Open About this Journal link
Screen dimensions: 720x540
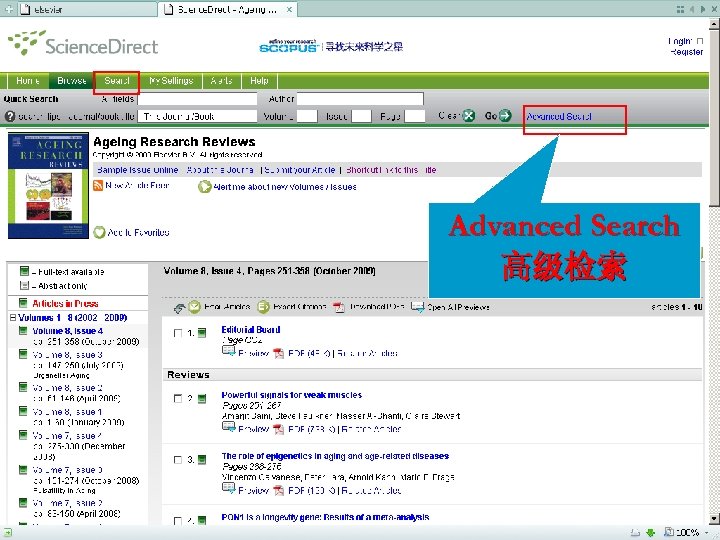tap(220, 170)
